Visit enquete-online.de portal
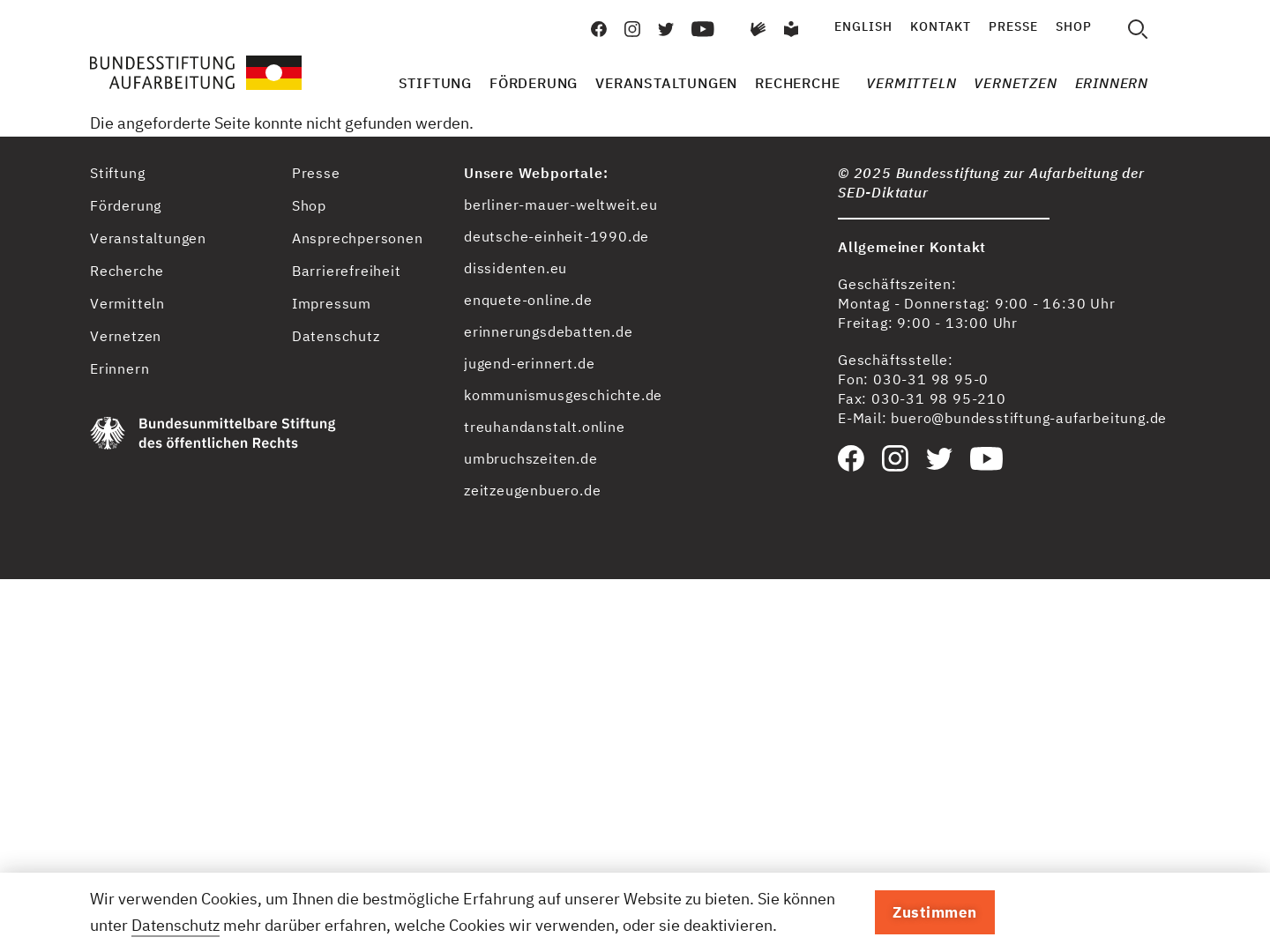 [527, 300]
